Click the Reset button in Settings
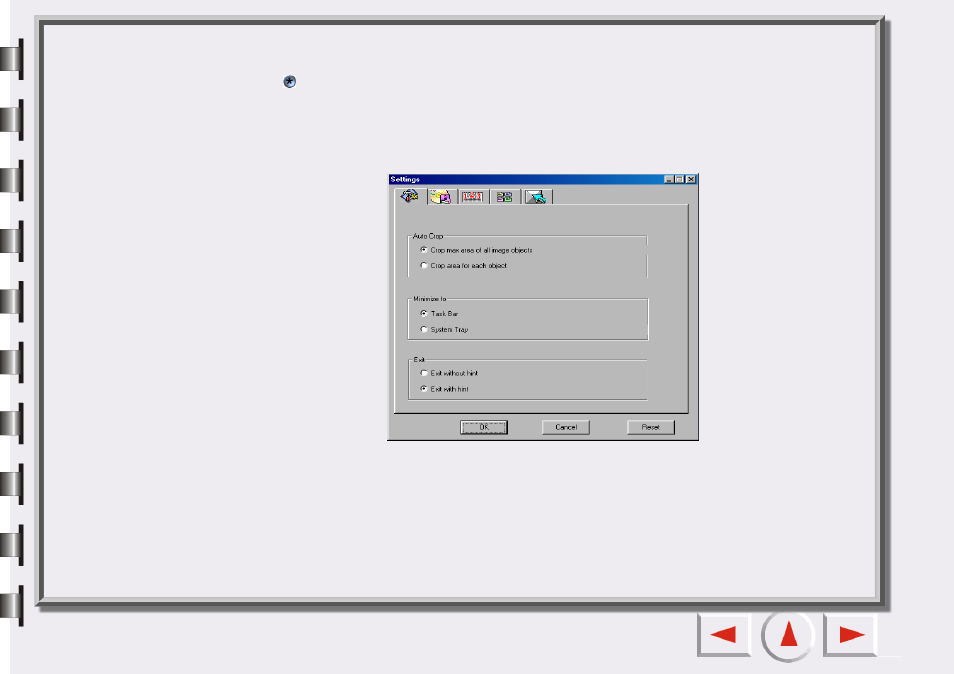The width and height of the screenshot is (954, 674). tap(650, 428)
